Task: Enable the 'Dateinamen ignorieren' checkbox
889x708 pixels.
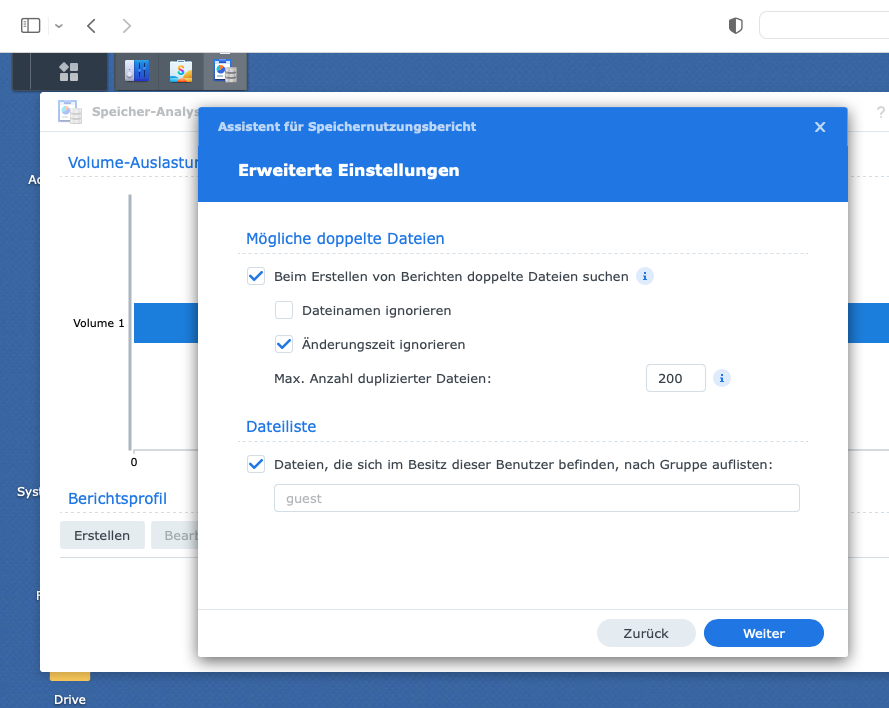Action: (x=284, y=310)
